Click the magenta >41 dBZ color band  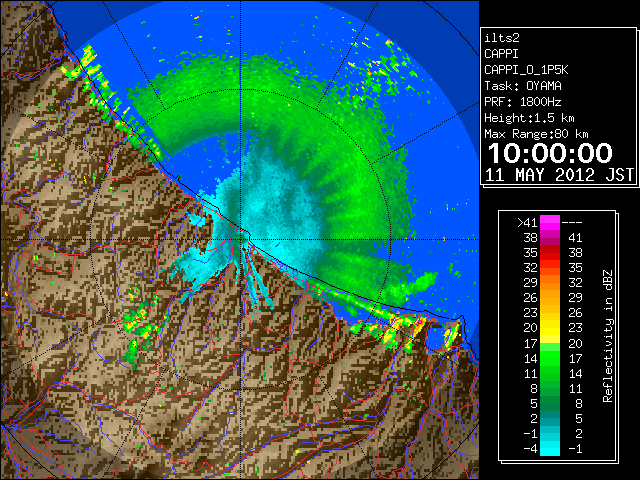550,223
